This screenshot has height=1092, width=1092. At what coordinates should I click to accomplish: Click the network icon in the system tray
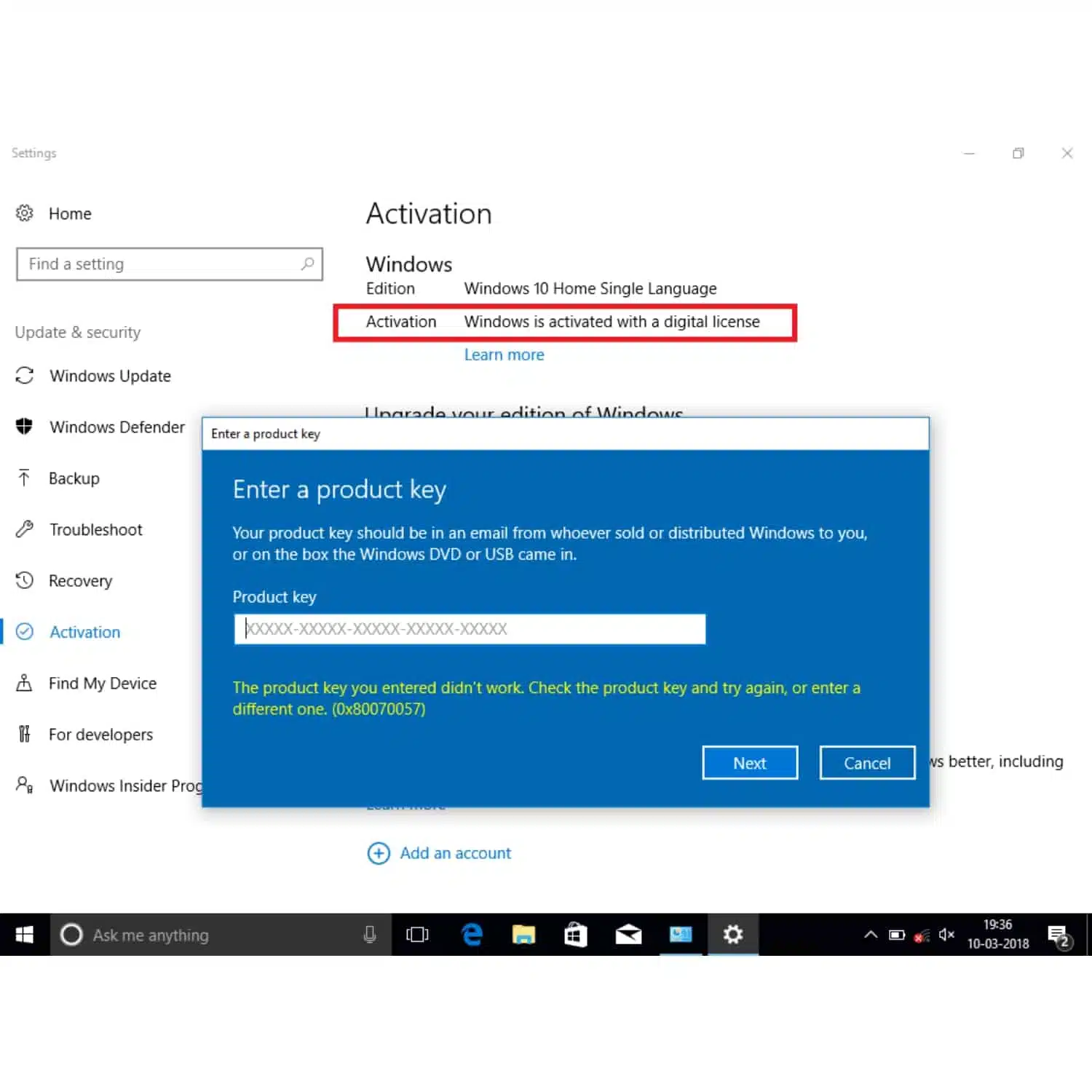[x=922, y=935]
